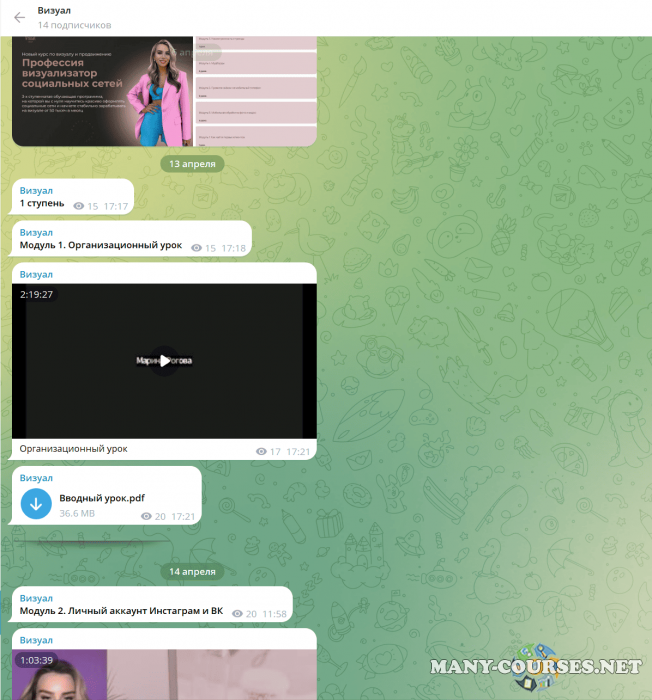This screenshot has width=652, height=700.
Task: Click the 14 подписчиков subscriber count
Action: coord(75,25)
